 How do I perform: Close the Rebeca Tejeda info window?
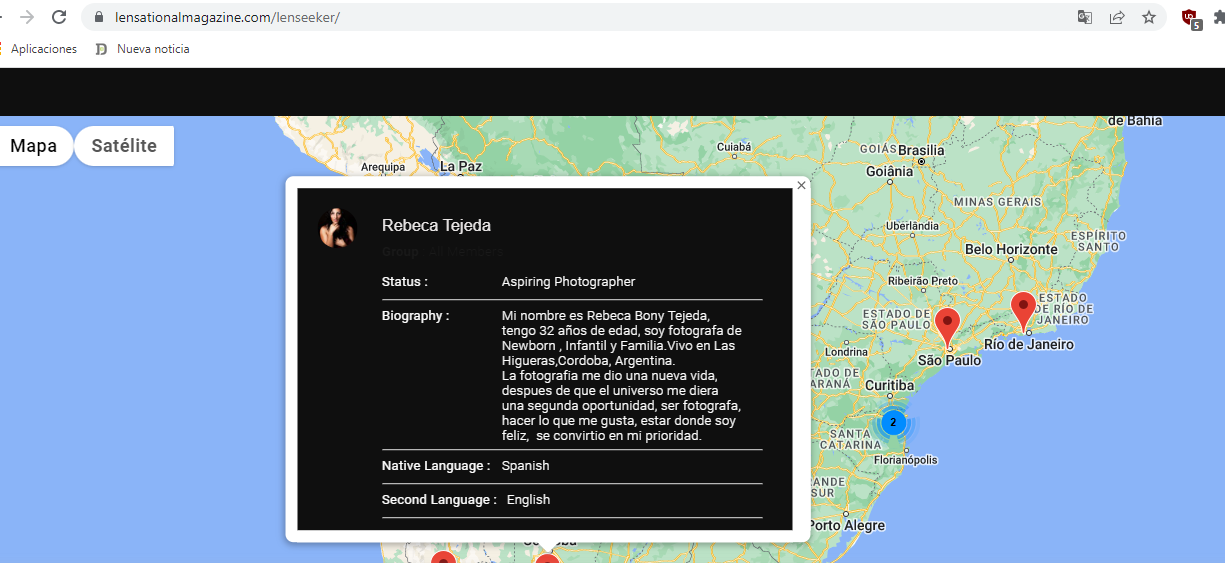(x=801, y=185)
